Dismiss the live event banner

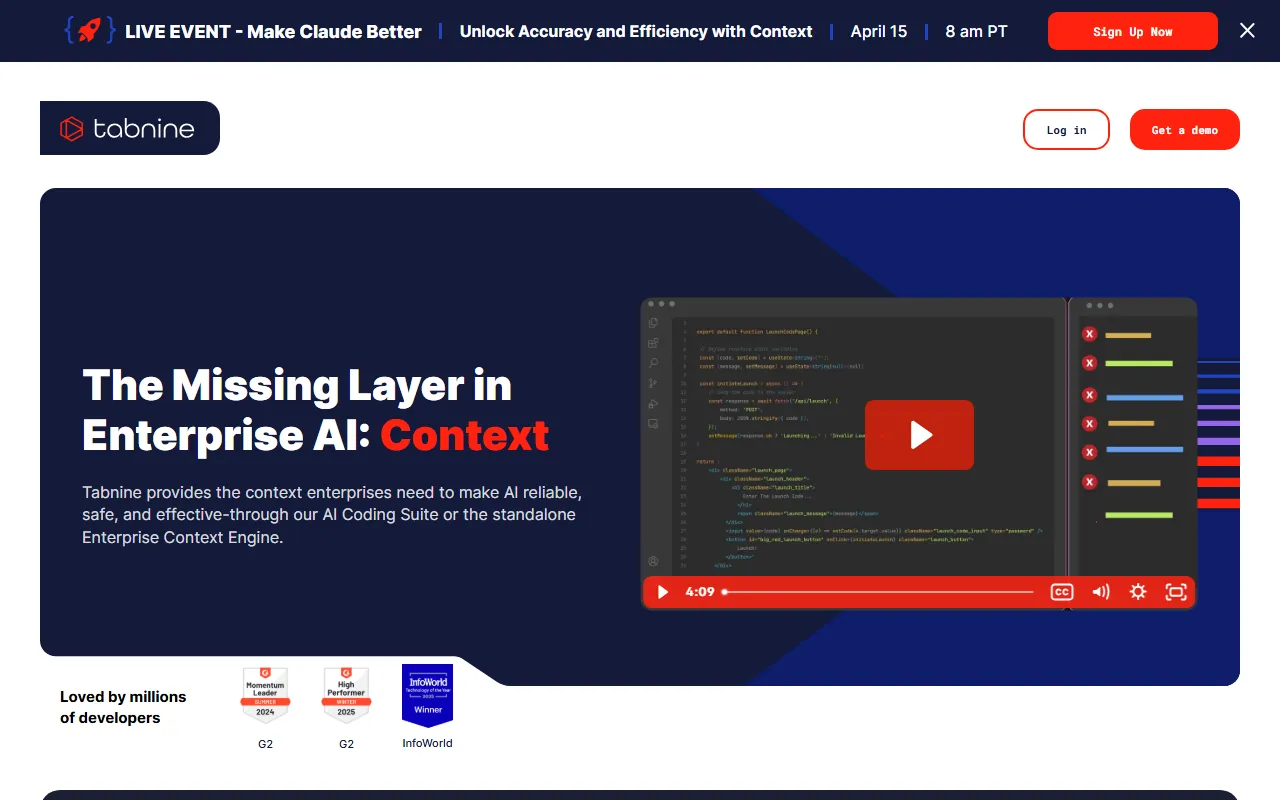(x=1247, y=31)
